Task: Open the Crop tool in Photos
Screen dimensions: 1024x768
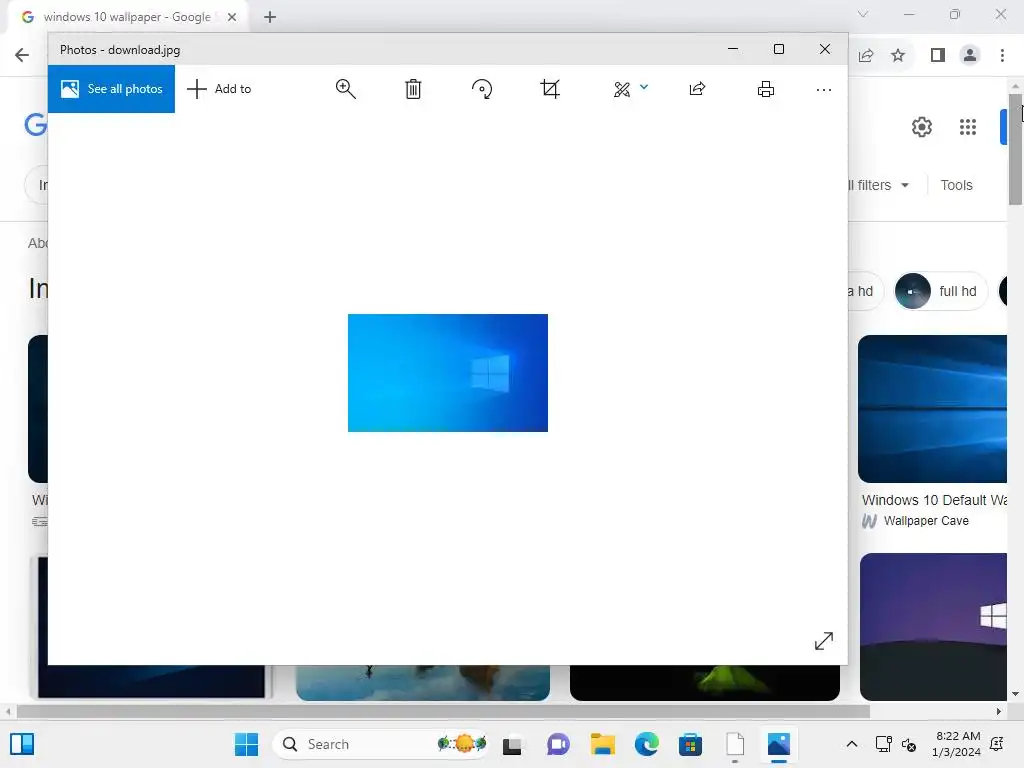Action: point(550,89)
